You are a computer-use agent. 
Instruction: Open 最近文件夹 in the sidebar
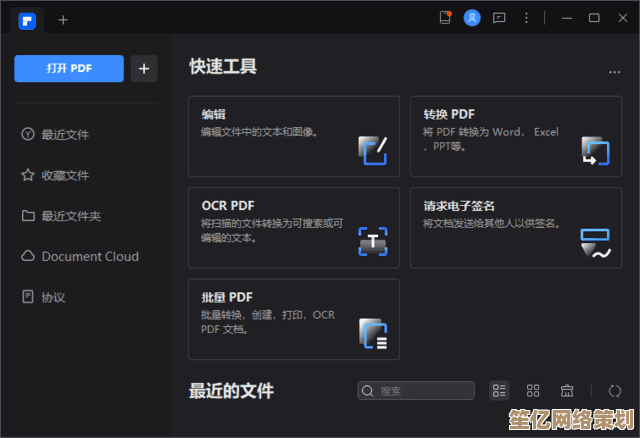(x=70, y=216)
